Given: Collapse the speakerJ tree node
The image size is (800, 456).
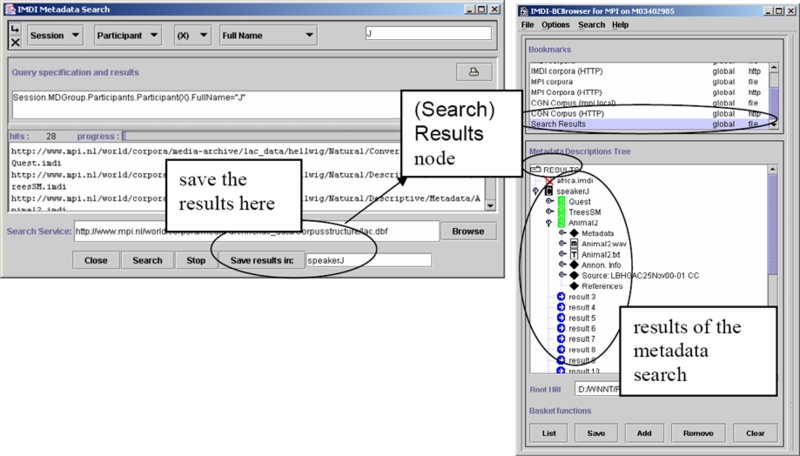Looking at the screenshot, I should point(536,191).
